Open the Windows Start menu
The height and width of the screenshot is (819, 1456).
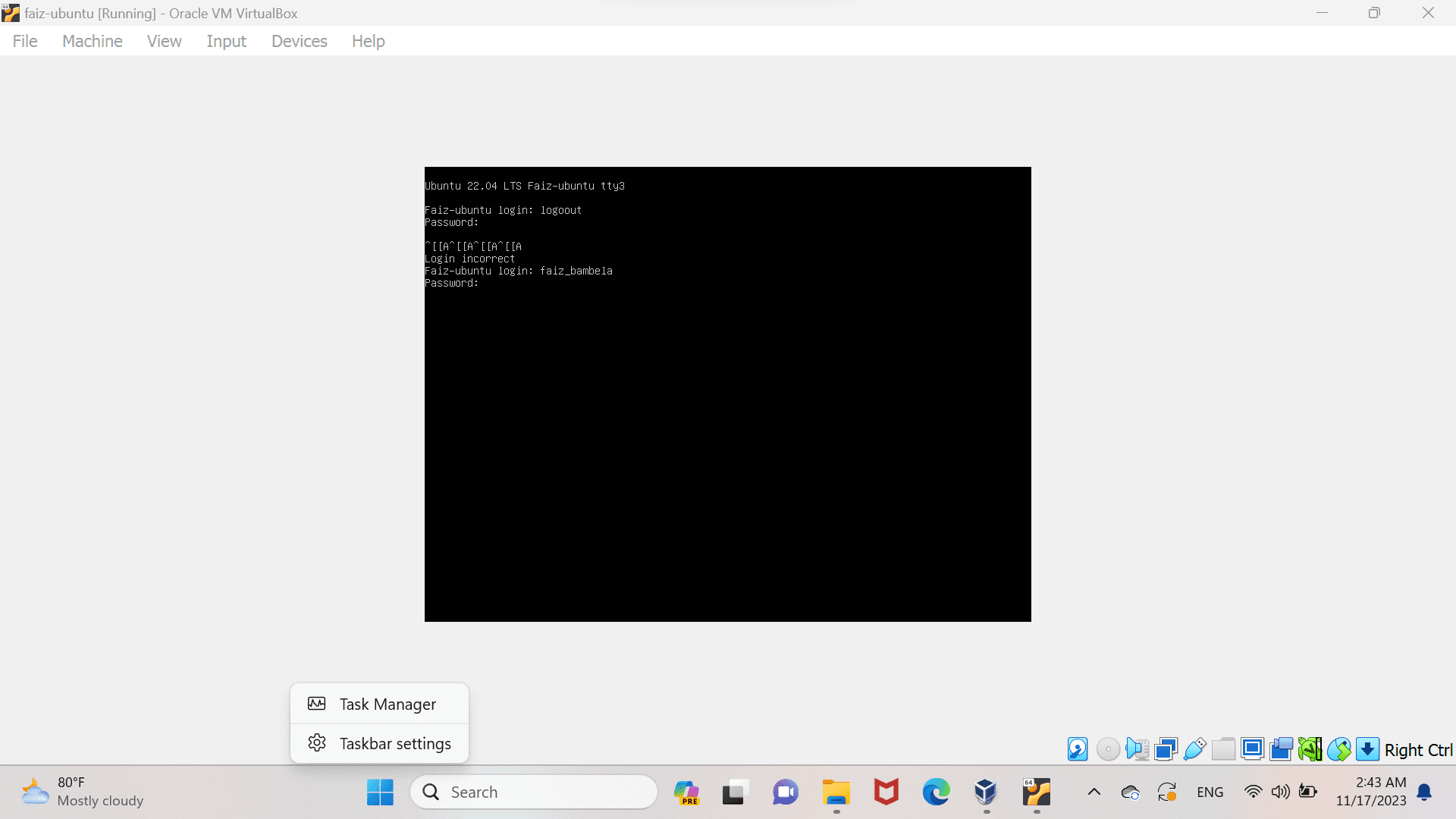pyautogui.click(x=380, y=792)
